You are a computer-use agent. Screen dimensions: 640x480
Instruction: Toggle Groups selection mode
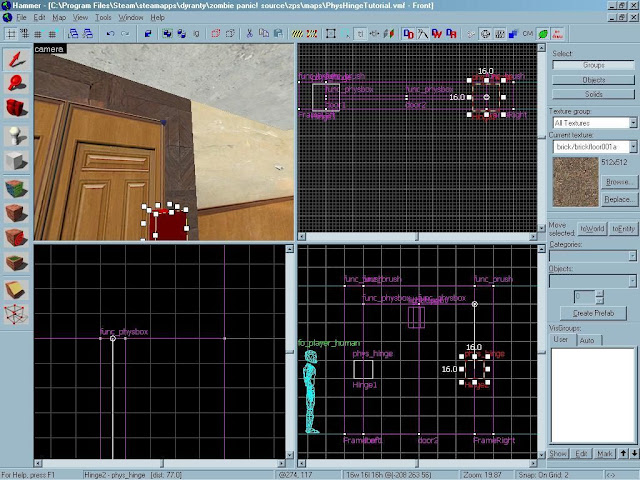[593, 65]
